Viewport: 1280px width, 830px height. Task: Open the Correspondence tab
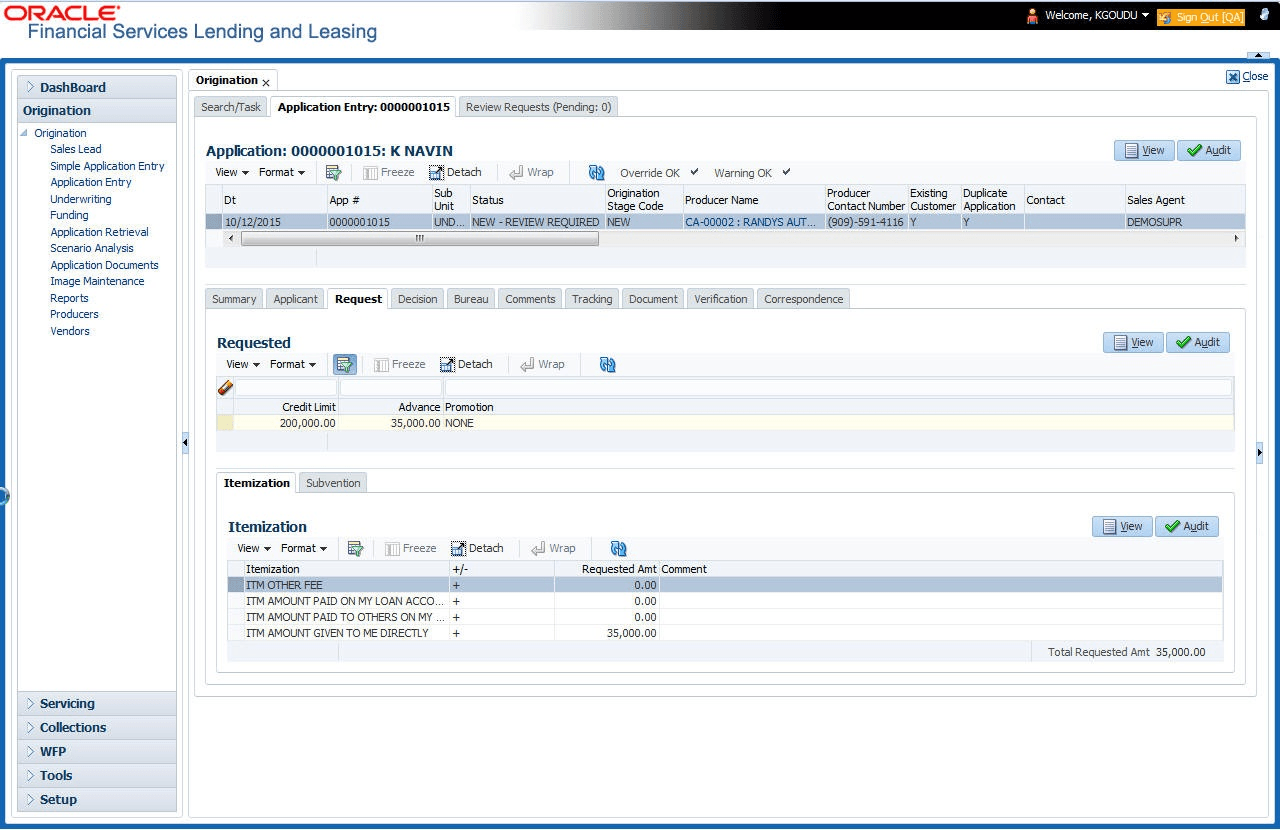(x=803, y=298)
